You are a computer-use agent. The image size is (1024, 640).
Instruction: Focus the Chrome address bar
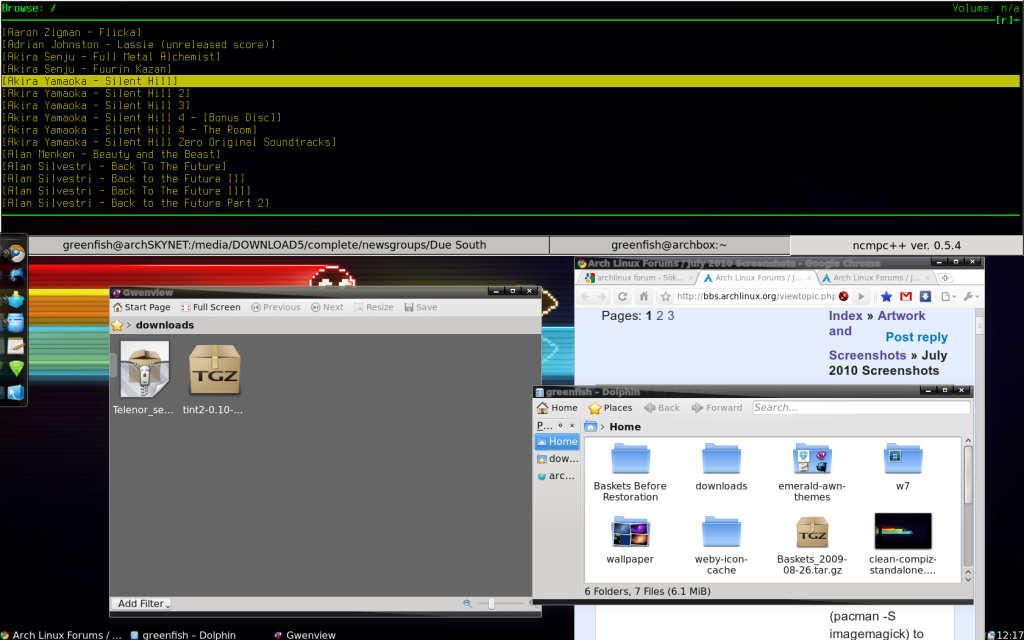755,296
